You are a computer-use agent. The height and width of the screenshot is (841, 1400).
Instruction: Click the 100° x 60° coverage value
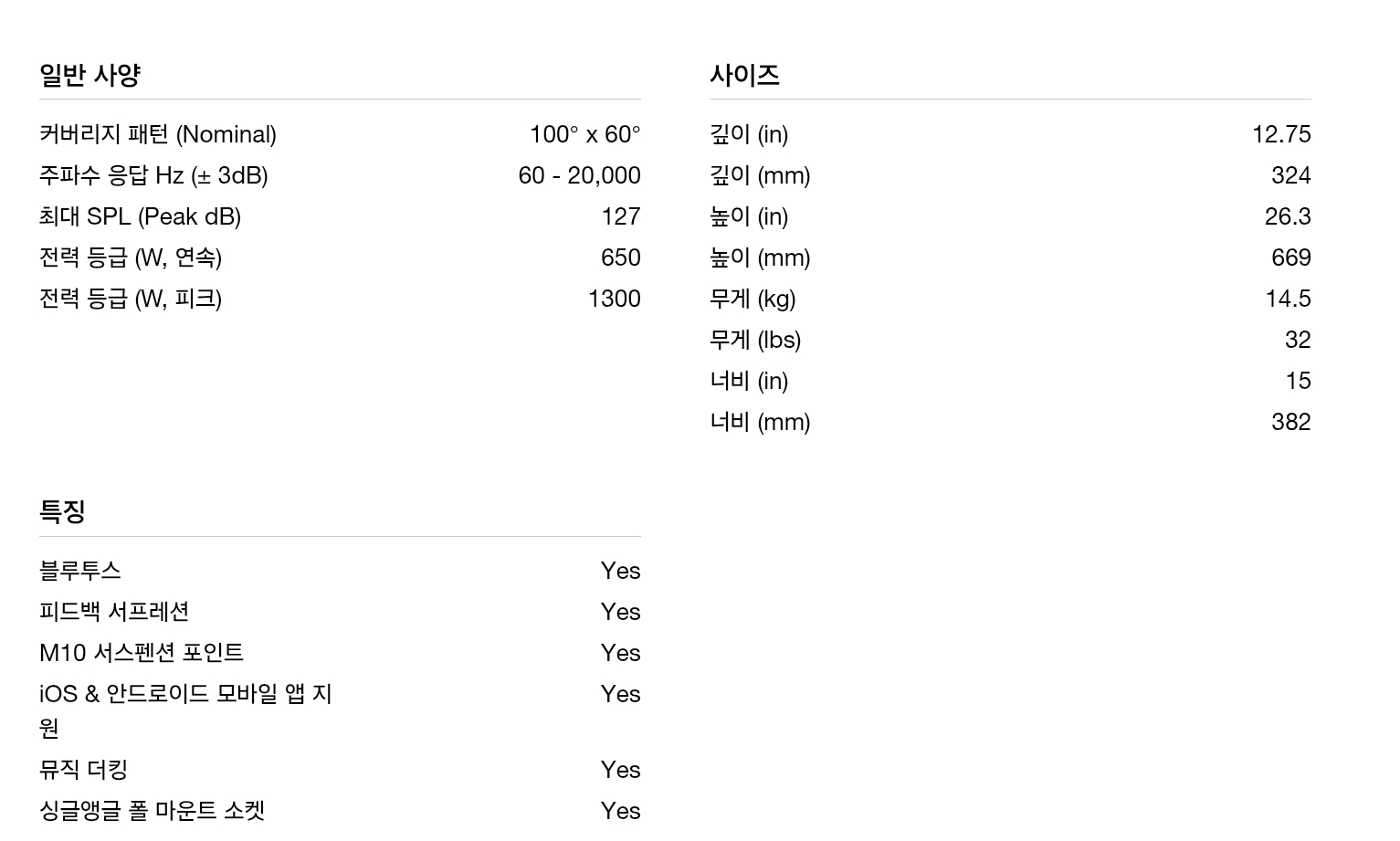pyautogui.click(x=584, y=134)
